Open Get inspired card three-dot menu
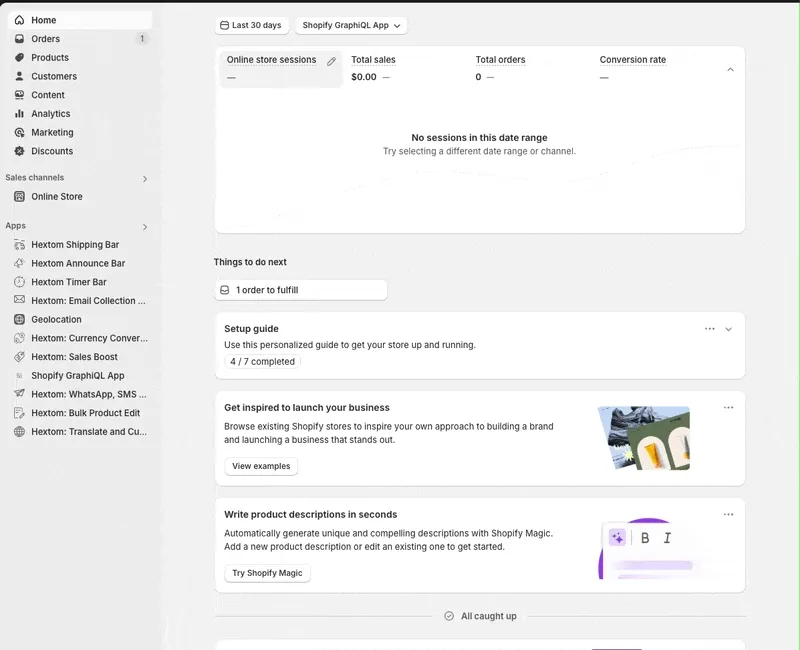This screenshot has height=650, width=800. [729, 407]
